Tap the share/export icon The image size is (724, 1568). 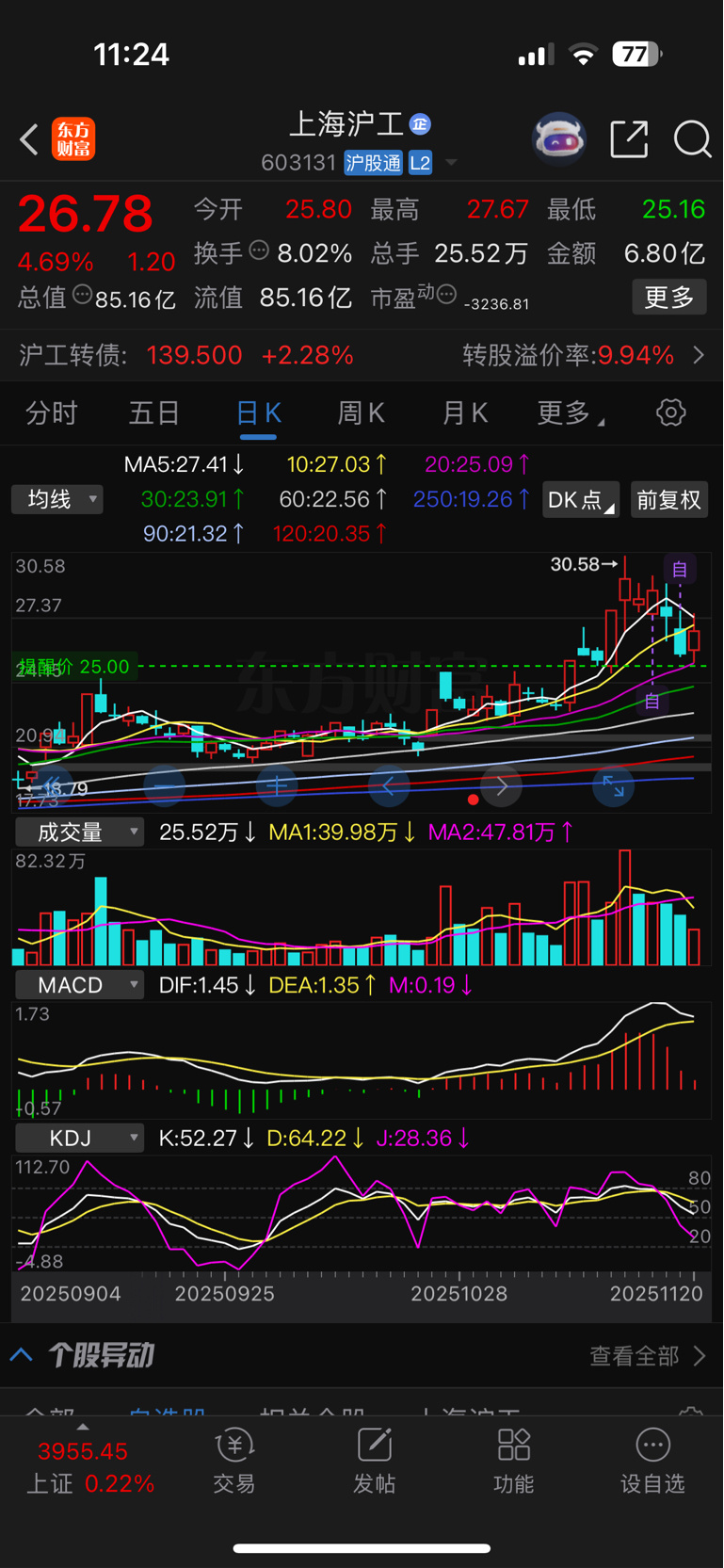(x=629, y=139)
